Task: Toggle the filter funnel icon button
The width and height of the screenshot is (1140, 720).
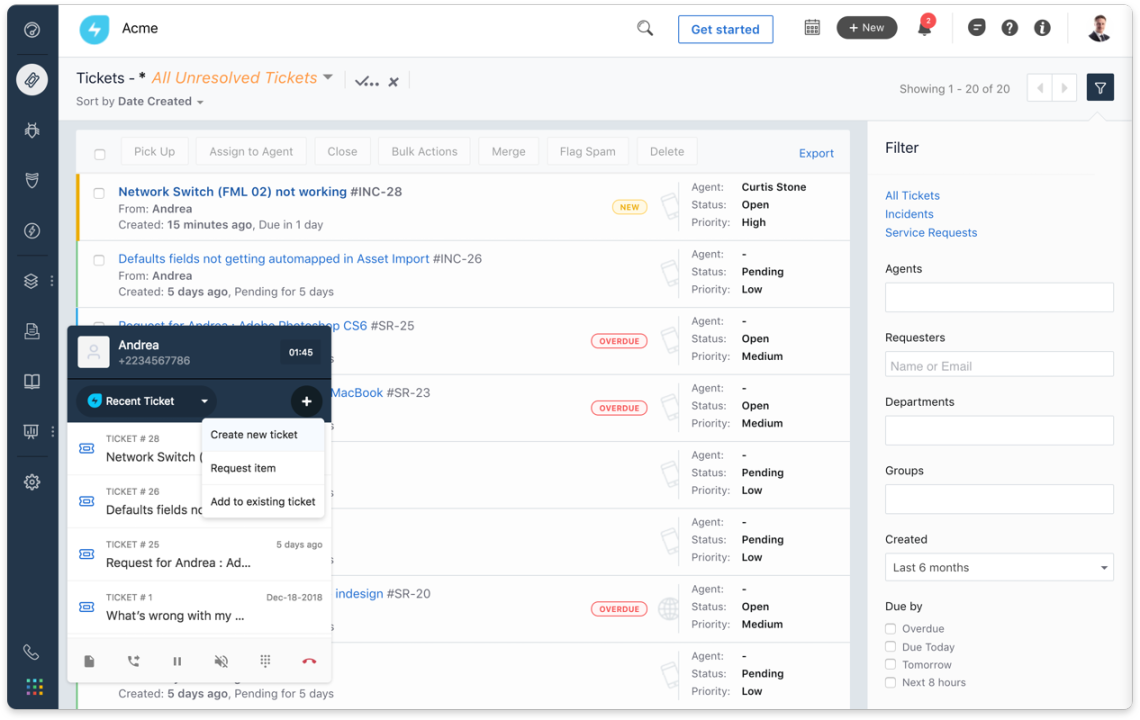Action: tap(1100, 89)
